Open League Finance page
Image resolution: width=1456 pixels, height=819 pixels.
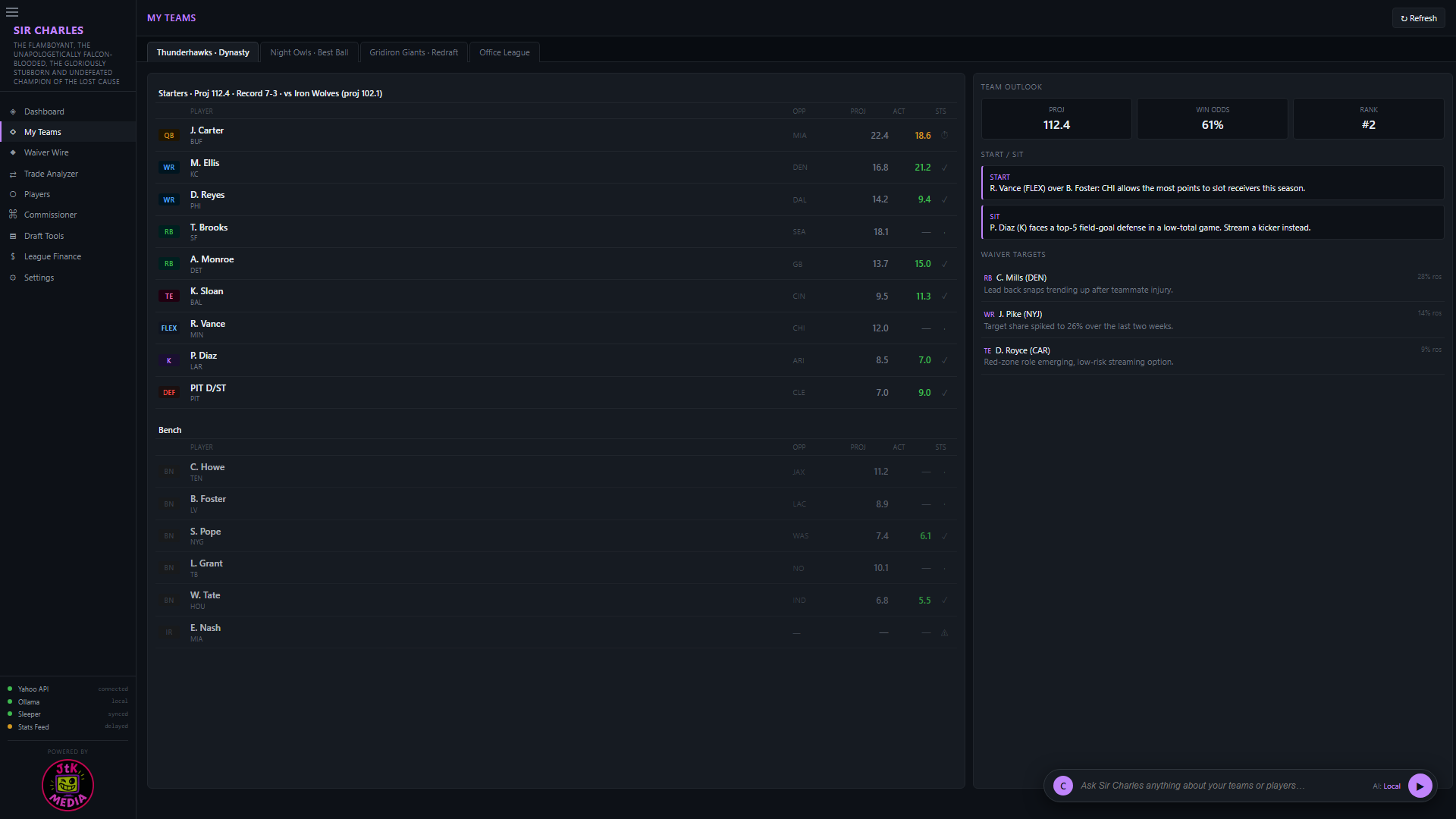click(x=67, y=256)
